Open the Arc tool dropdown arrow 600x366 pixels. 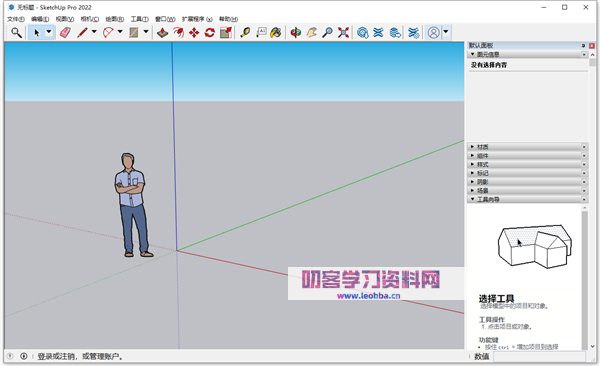120,32
